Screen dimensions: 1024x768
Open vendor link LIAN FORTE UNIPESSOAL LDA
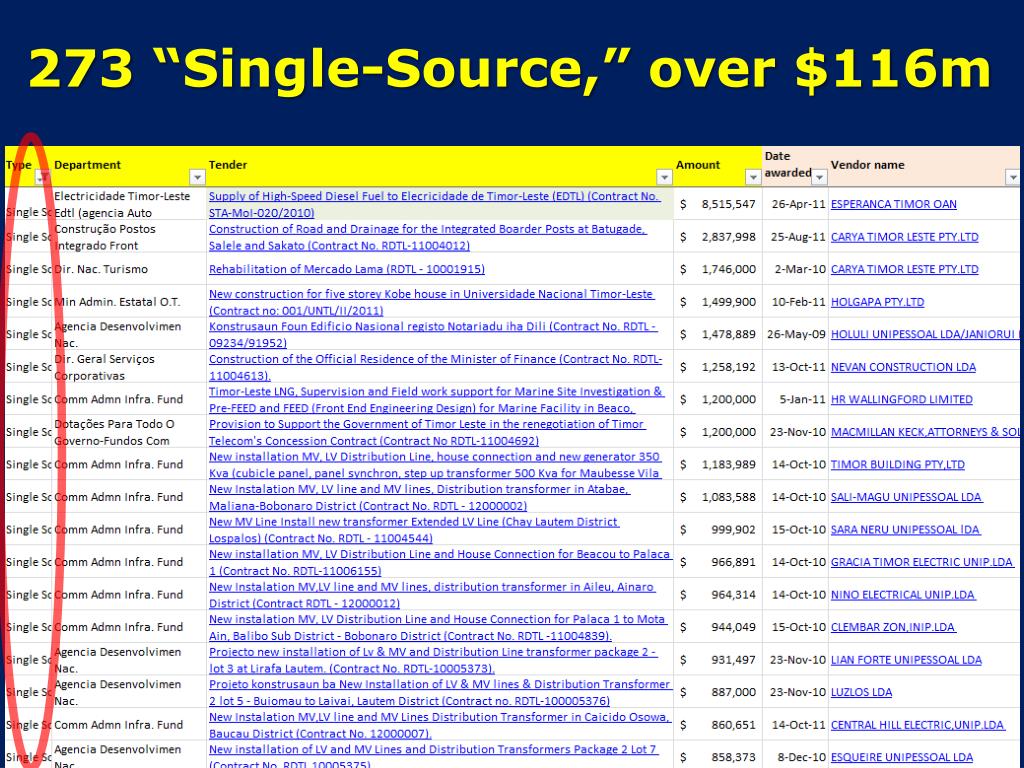pyautogui.click(x=906, y=660)
